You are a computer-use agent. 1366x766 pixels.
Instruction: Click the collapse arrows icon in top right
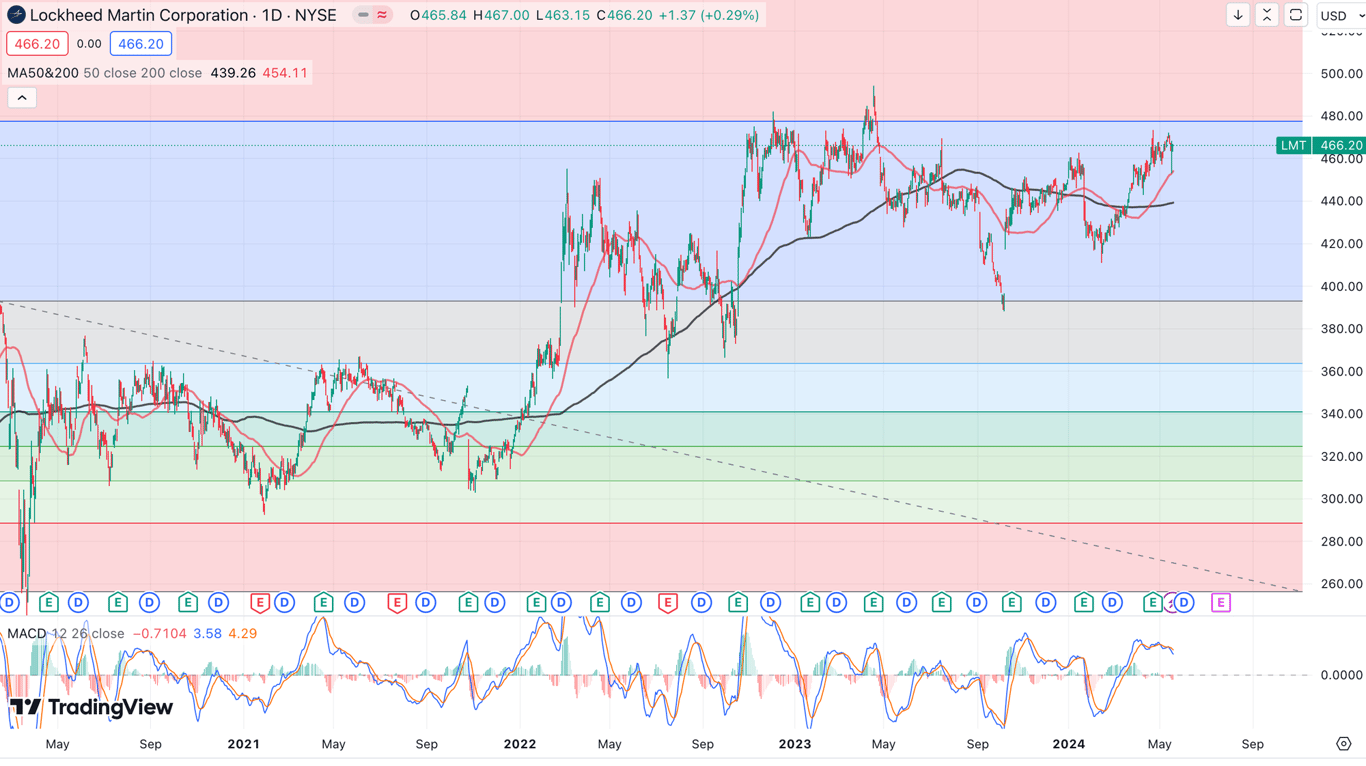click(x=1267, y=15)
